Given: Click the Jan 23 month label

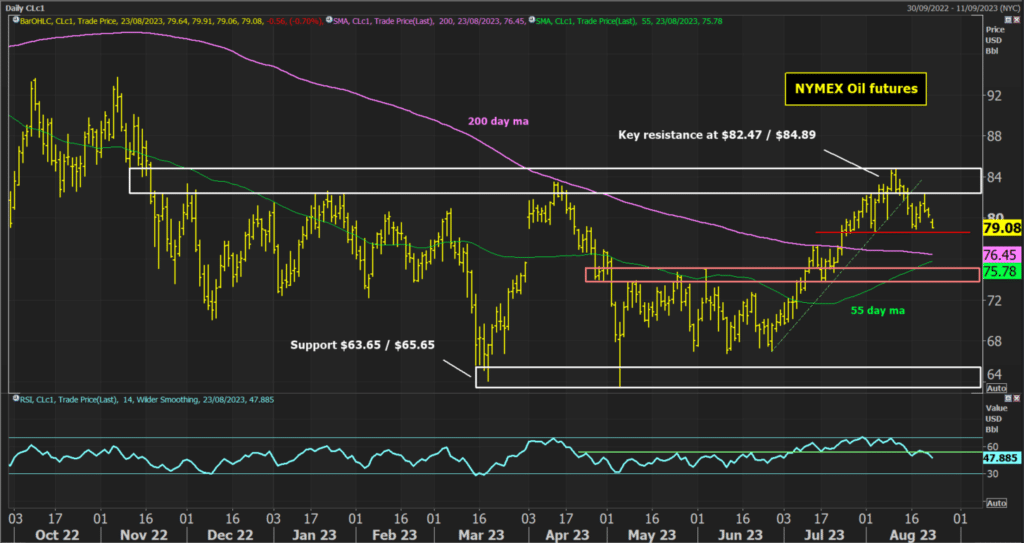Looking at the screenshot, I should 315,535.
